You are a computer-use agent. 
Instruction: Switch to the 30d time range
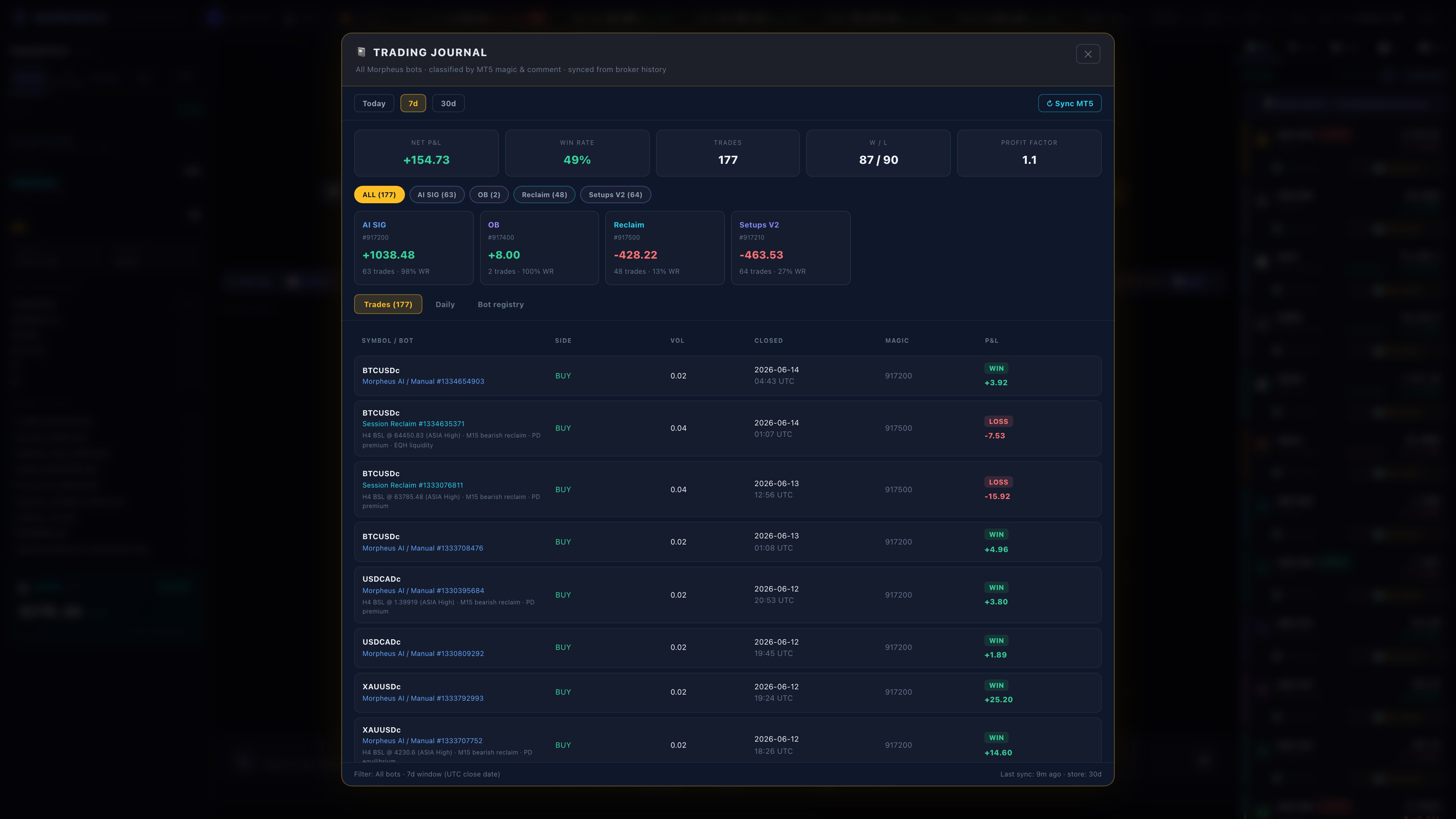click(448, 104)
